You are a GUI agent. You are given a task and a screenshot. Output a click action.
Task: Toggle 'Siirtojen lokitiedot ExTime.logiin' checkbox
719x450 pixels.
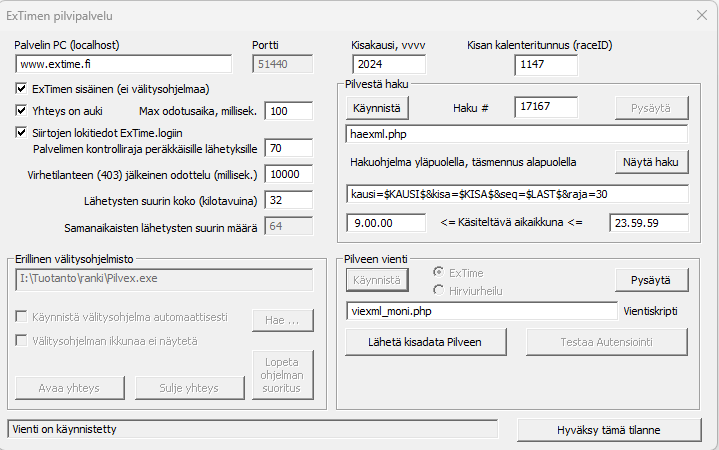tap(22, 131)
